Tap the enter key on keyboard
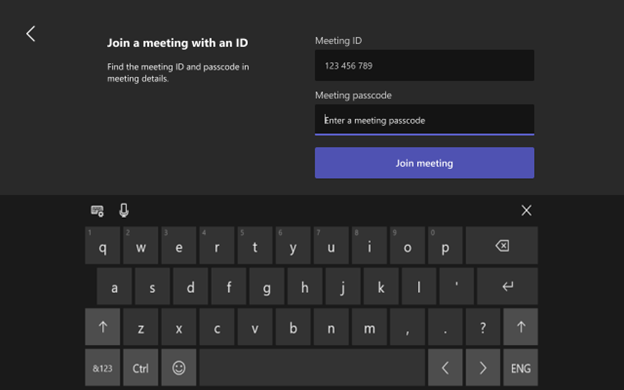The height and width of the screenshot is (390, 624). [x=507, y=286]
